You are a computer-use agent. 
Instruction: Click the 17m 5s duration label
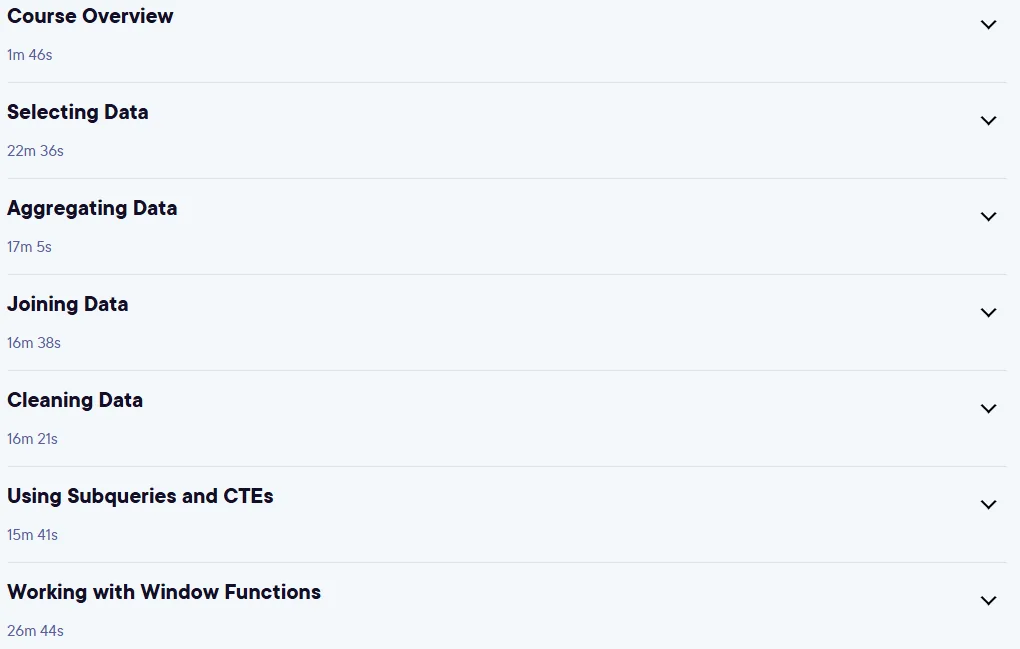click(29, 247)
